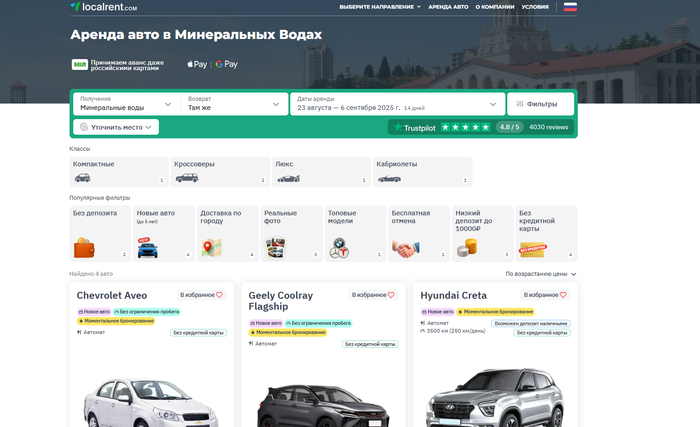Click Без ограничения пробега badge on Chevrolet Aveo
700x427 pixels.
(x=146, y=312)
